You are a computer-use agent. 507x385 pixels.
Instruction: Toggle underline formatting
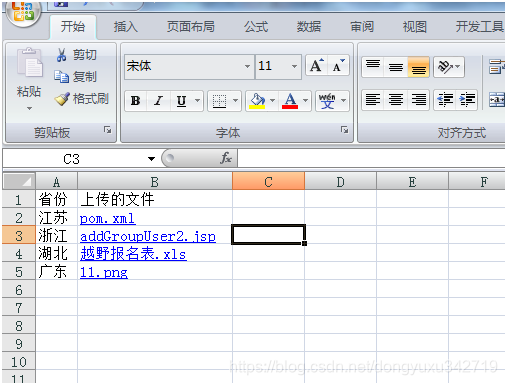tap(181, 101)
